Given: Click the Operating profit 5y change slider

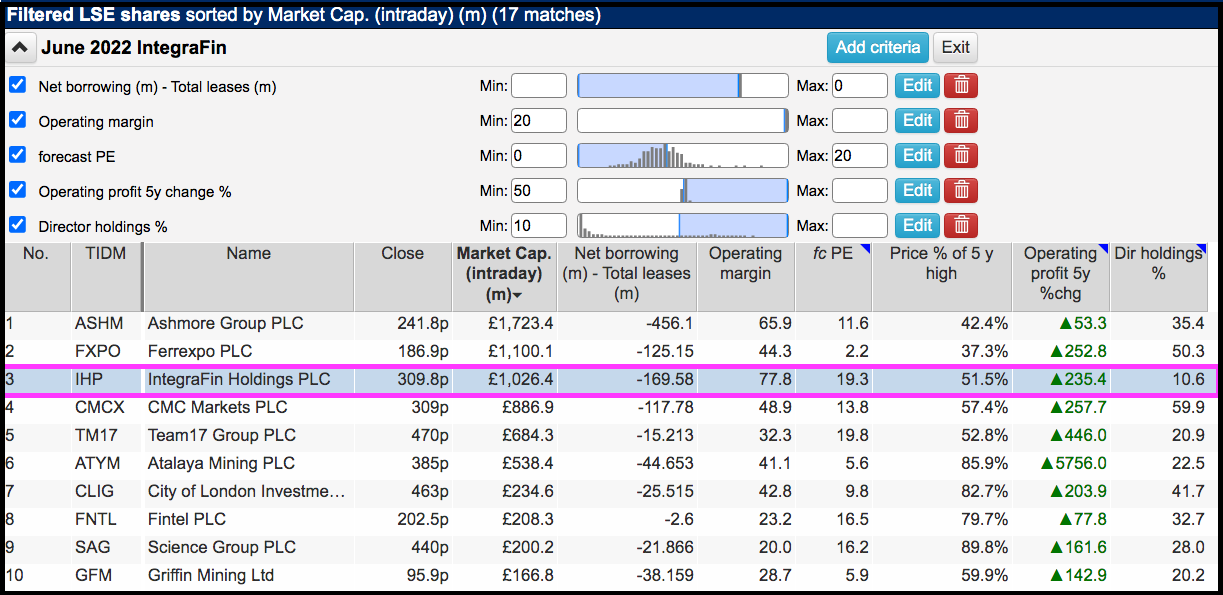Looking at the screenshot, I should [683, 191].
